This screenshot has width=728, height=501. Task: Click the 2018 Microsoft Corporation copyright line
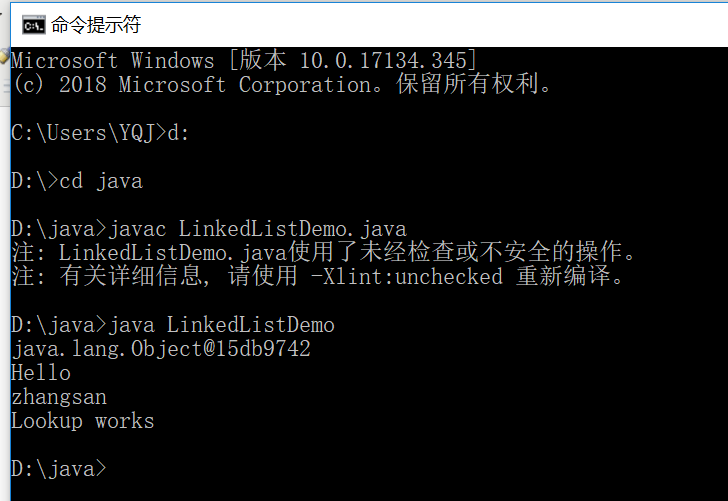tap(282, 85)
